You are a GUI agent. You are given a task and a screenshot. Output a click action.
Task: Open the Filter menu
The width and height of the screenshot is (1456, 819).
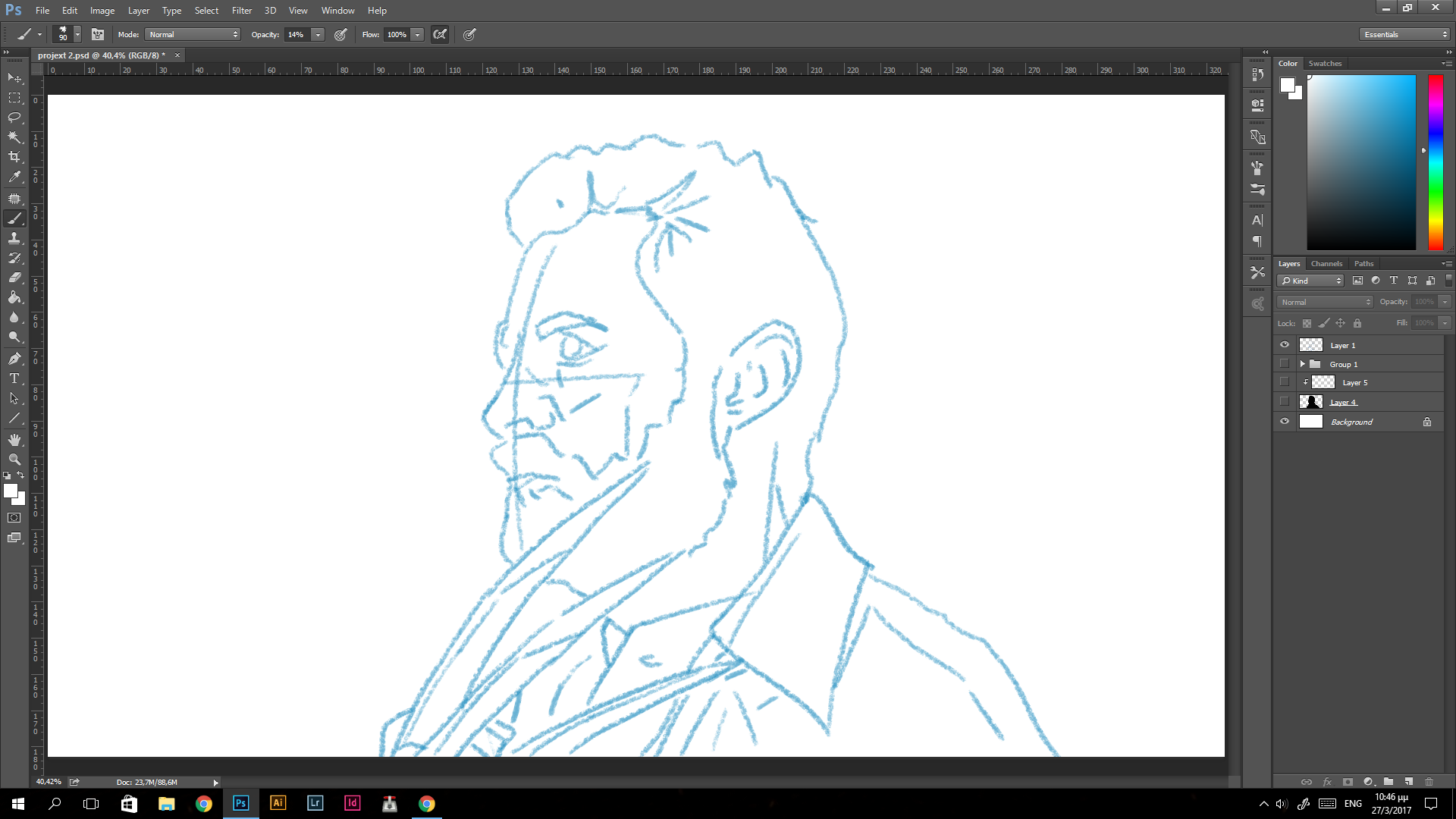click(x=241, y=11)
